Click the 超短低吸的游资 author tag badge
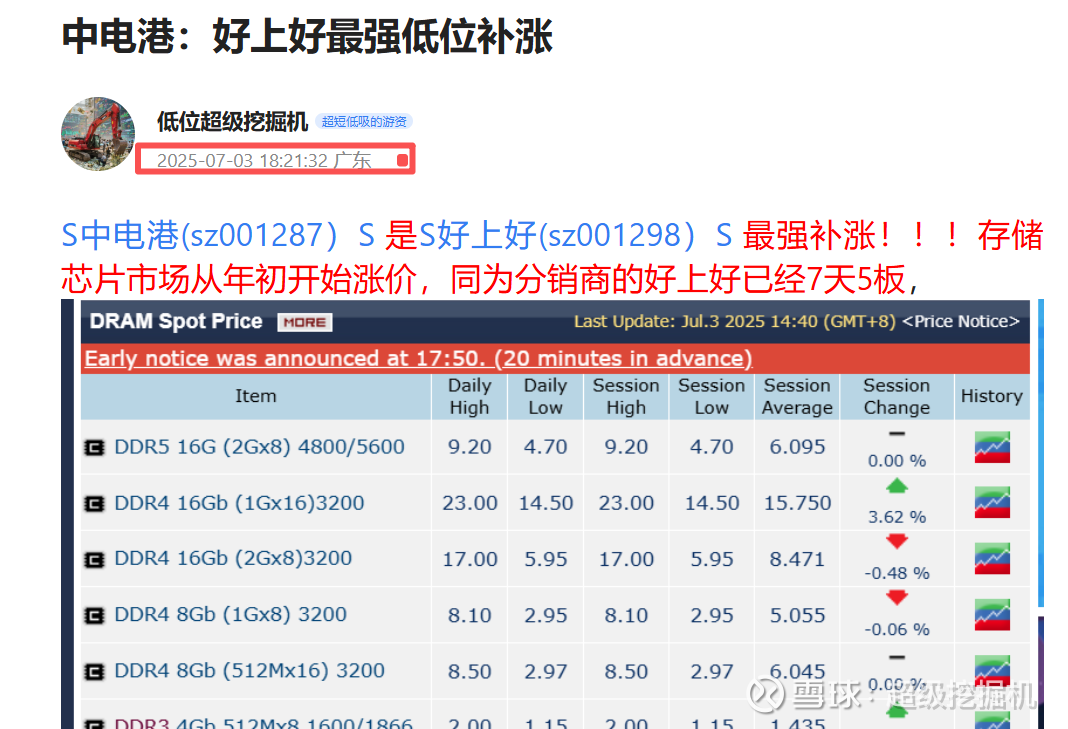This screenshot has width=1068, height=729. point(364,121)
